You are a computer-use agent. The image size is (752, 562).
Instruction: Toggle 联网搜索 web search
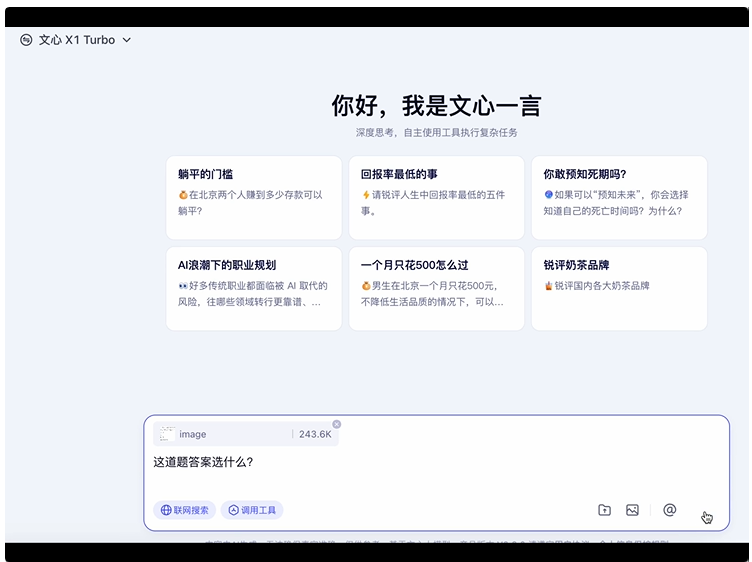pos(184,510)
